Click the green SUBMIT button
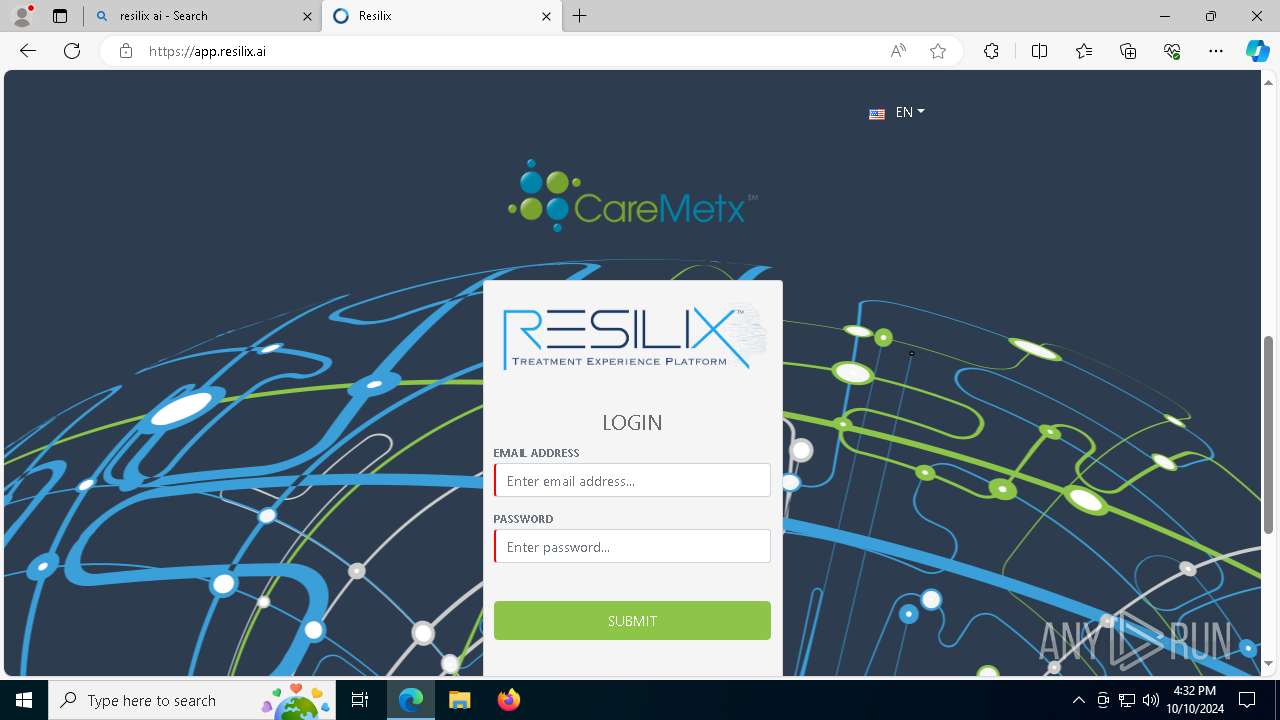This screenshot has width=1280, height=720. [x=632, y=620]
